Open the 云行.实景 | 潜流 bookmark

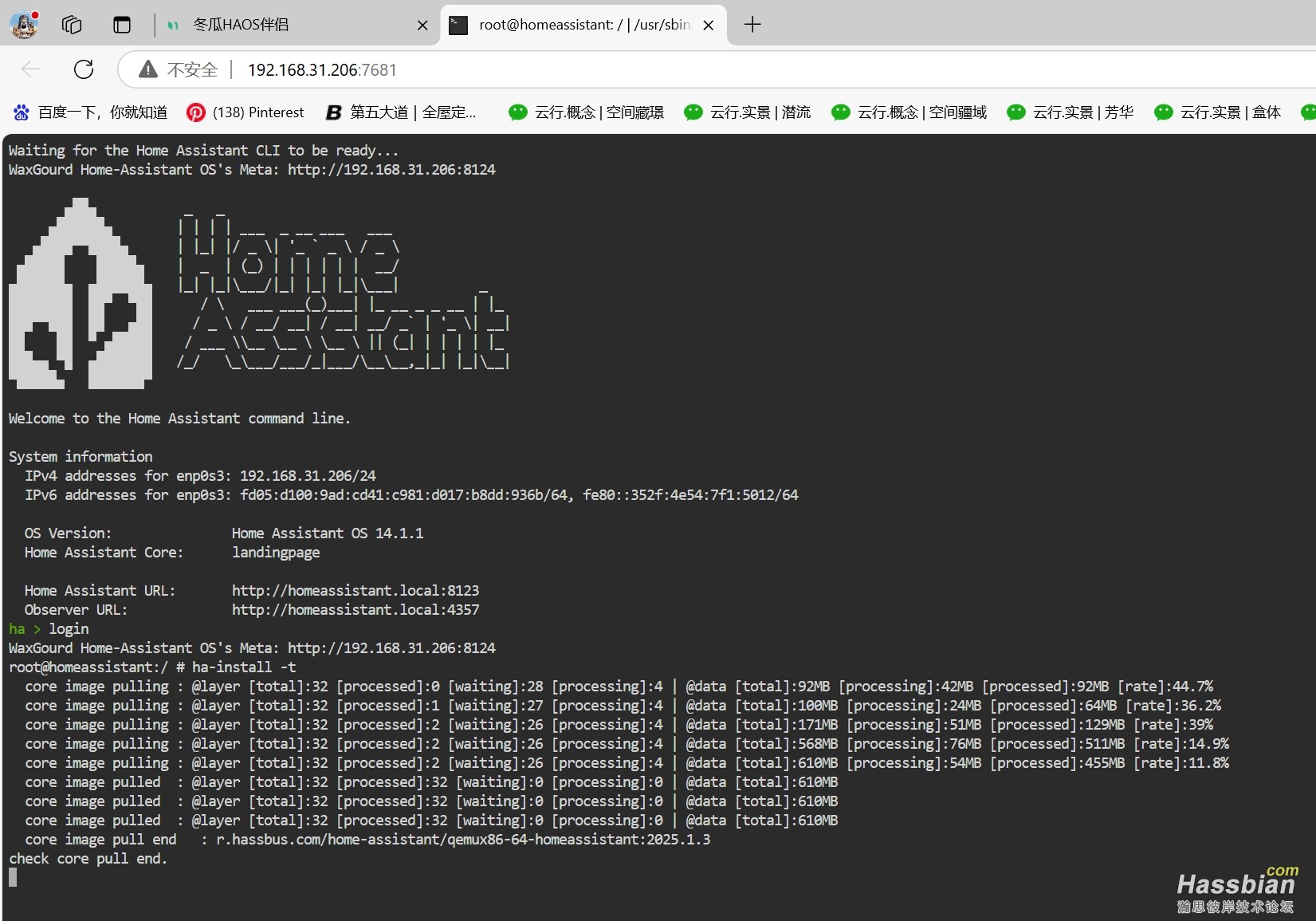[x=748, y=112]
